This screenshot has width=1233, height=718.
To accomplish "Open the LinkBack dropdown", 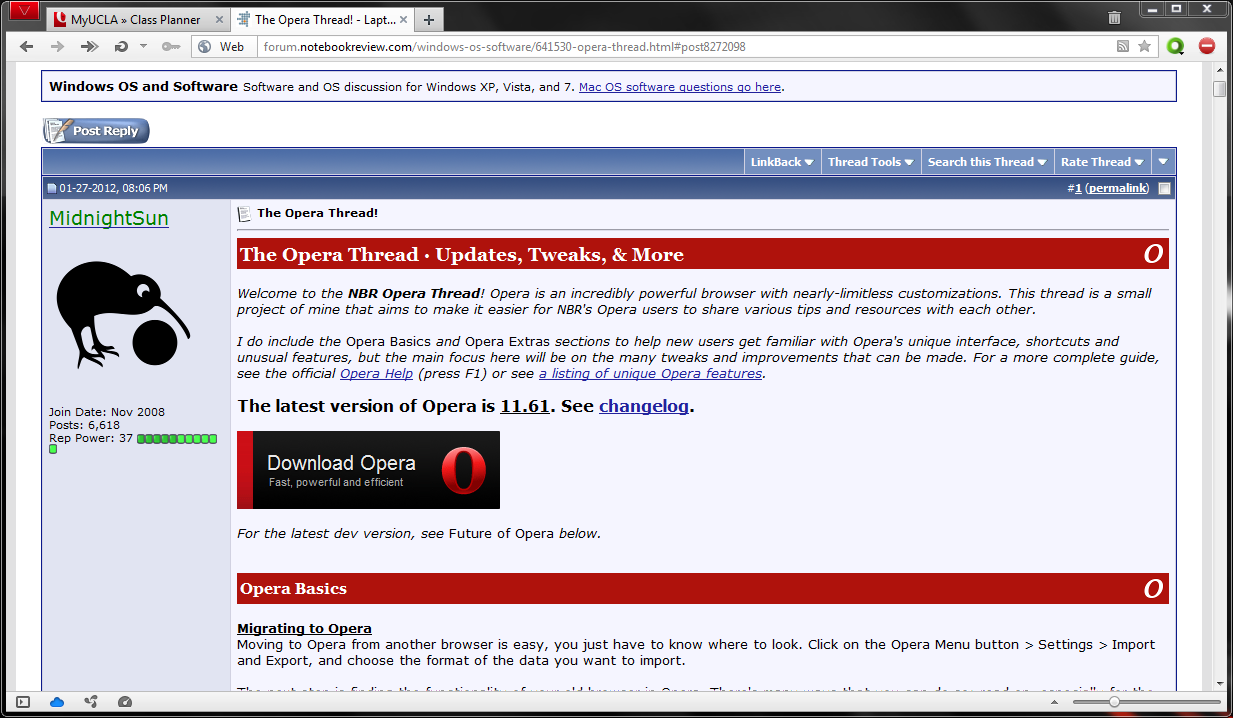I will point(782,162).
